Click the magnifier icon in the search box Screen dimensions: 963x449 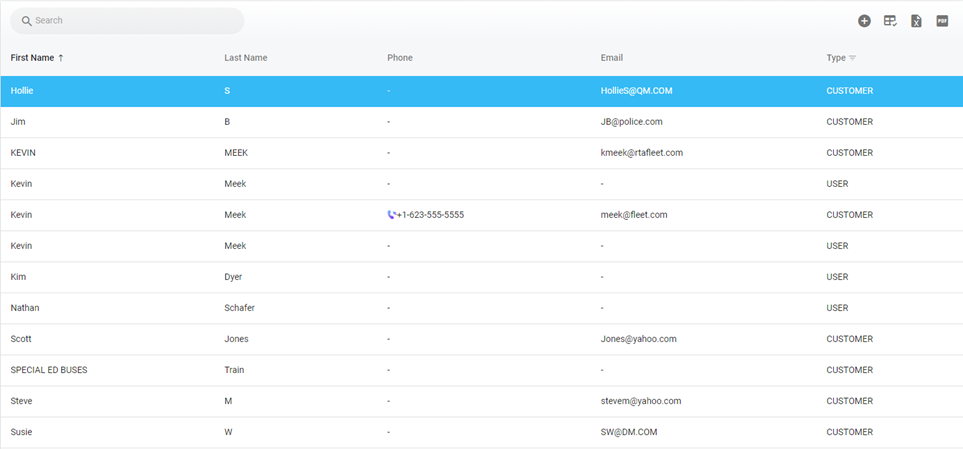tap(27, 21)
